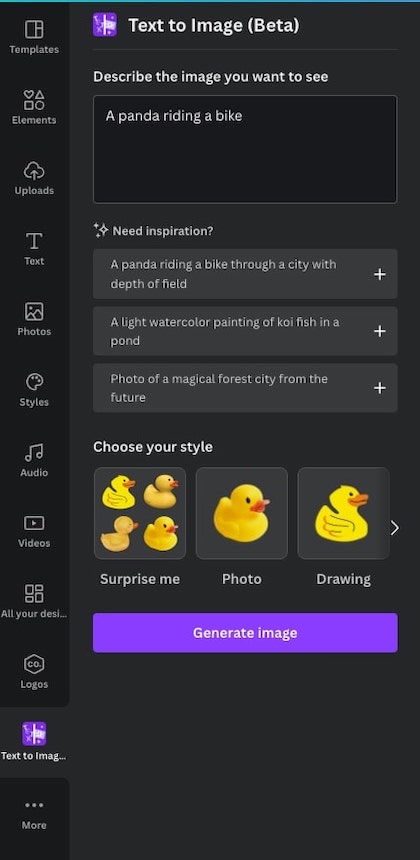Choose the Photo style duck thumbnail
This screenshot has width=420, height=860.
click(x=242, y=513)
